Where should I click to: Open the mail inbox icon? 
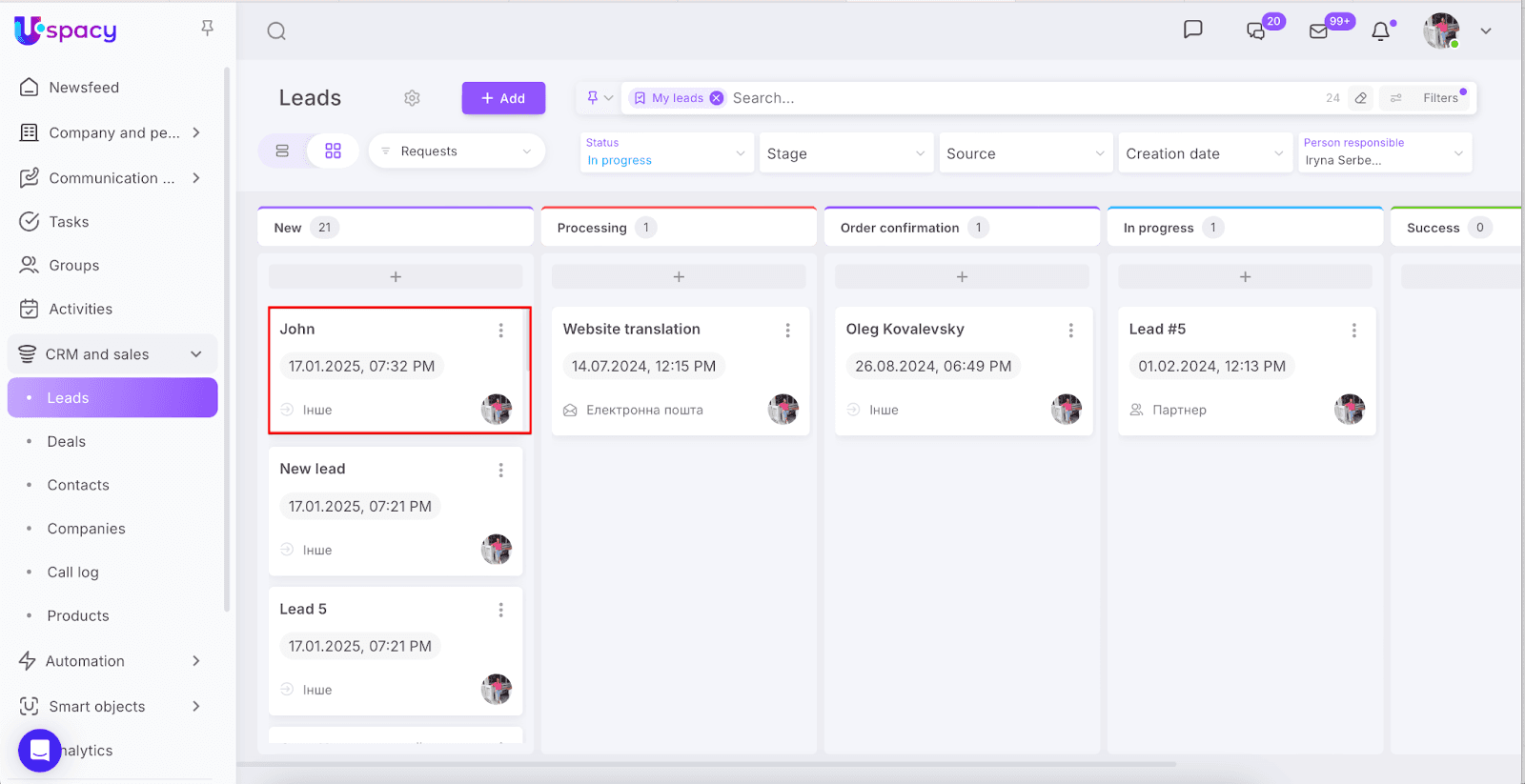click(1319, 31)
